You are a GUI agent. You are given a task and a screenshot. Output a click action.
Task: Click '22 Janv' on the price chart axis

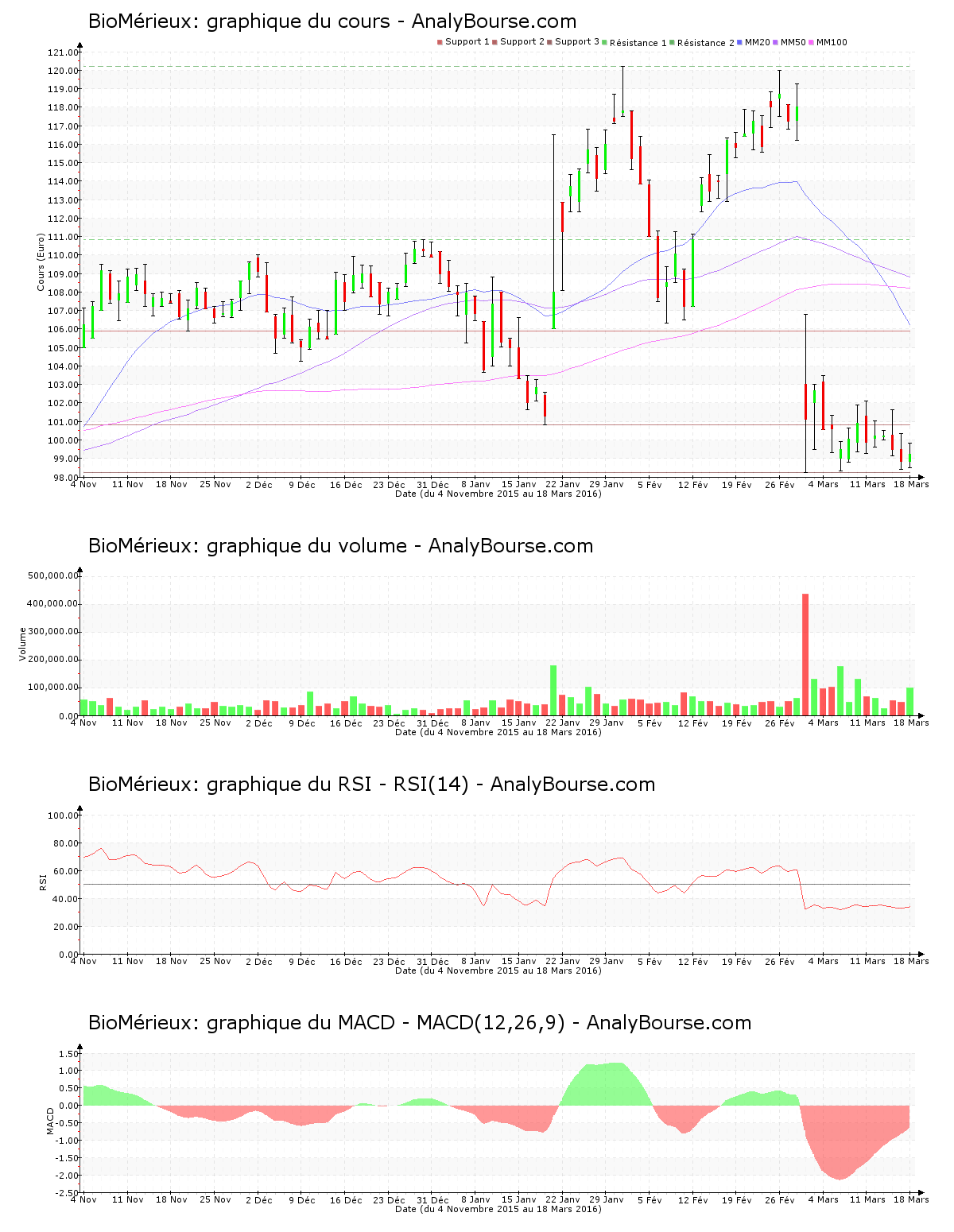point(562,485)
